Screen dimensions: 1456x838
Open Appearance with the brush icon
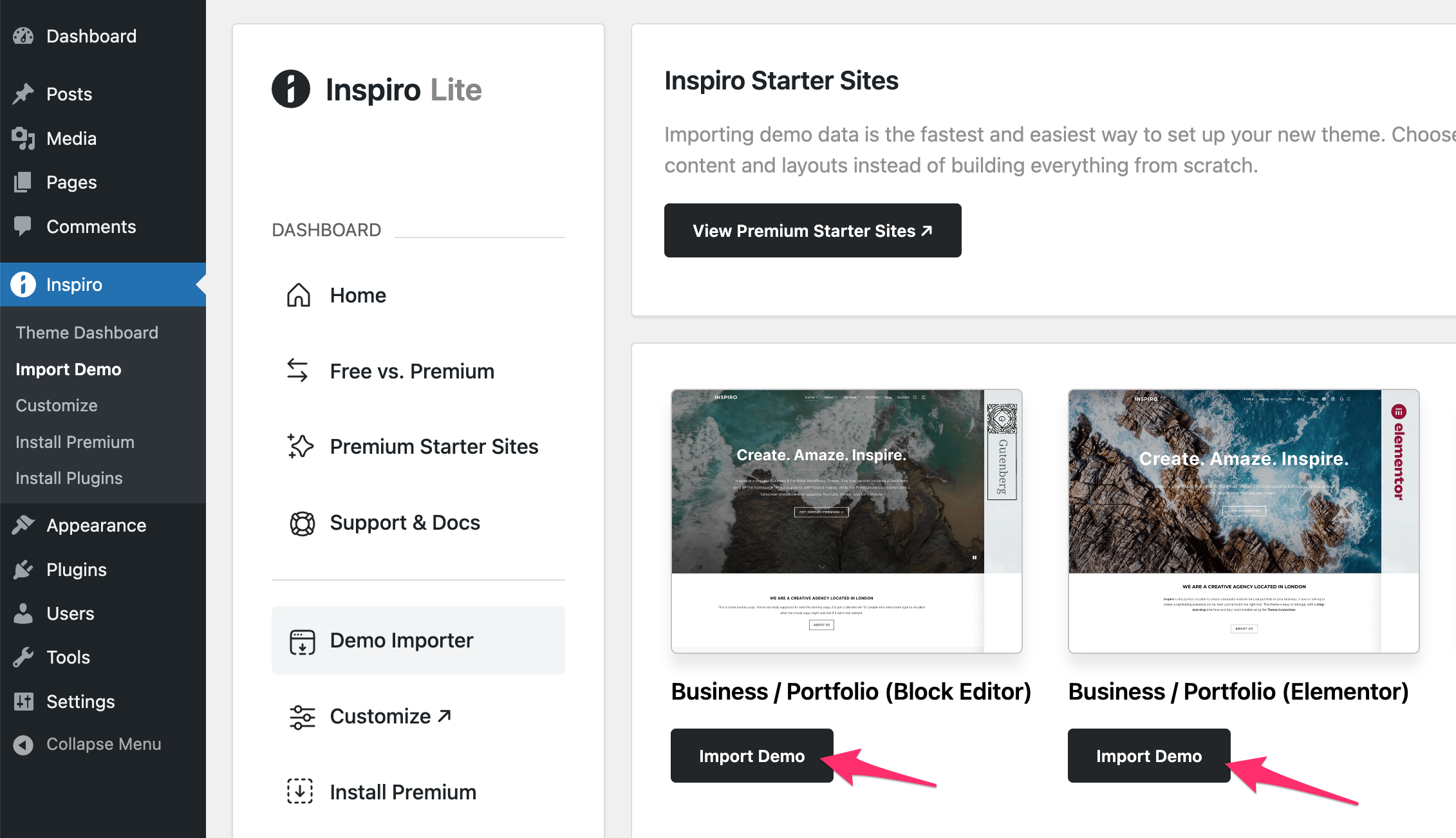pos(23,525)
